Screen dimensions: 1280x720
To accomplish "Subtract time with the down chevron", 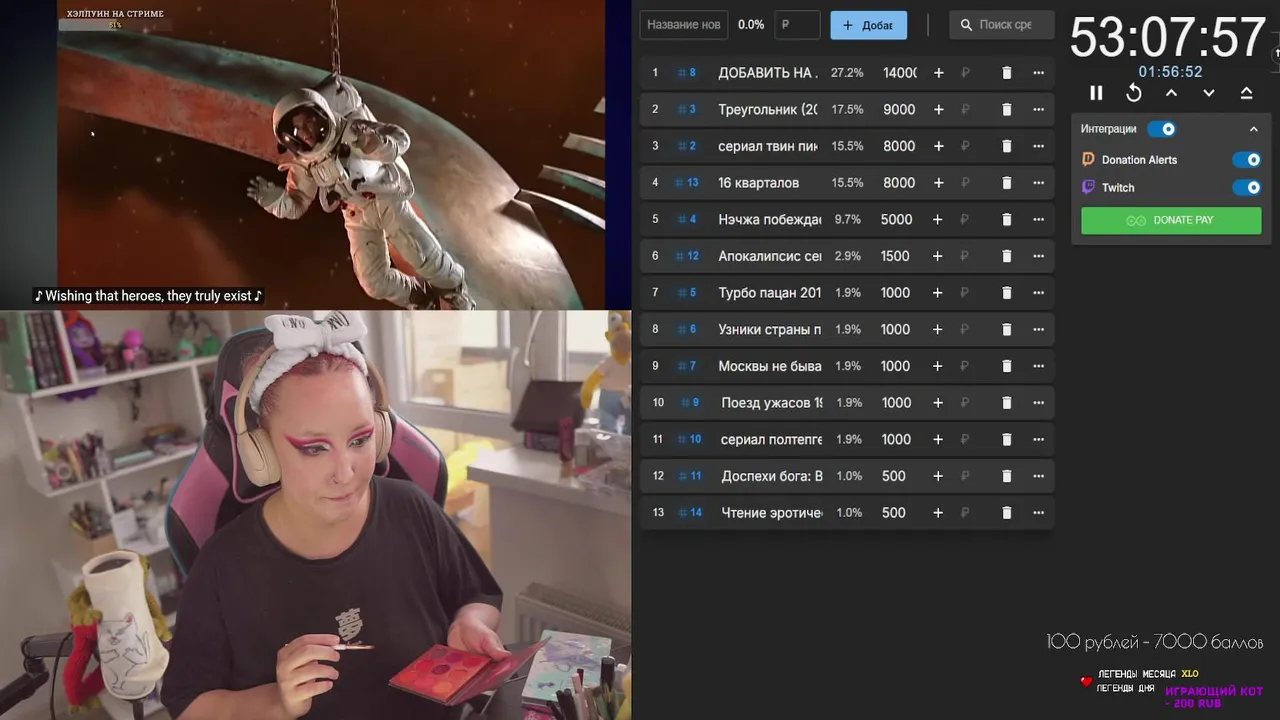I will [1209, 93].
